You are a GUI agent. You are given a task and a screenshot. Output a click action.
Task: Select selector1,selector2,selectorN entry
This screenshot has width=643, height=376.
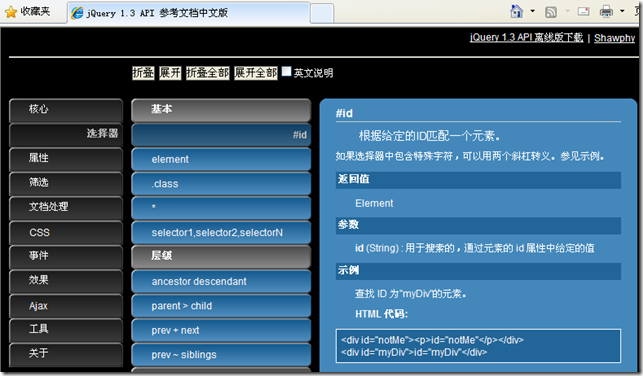point(221,232)
